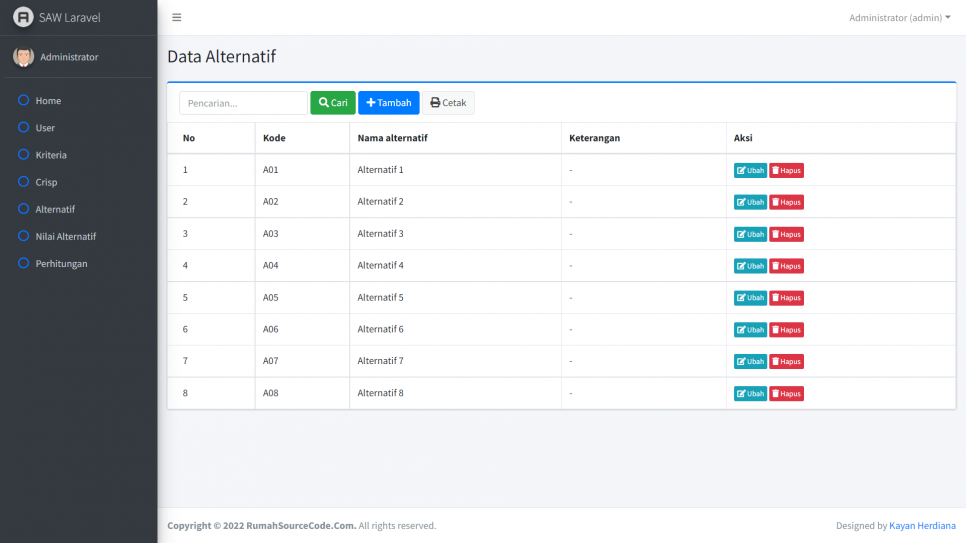Delete Alternatif 5 with Hapus
This screenshot has width=966, height=543.
[786, 298]
